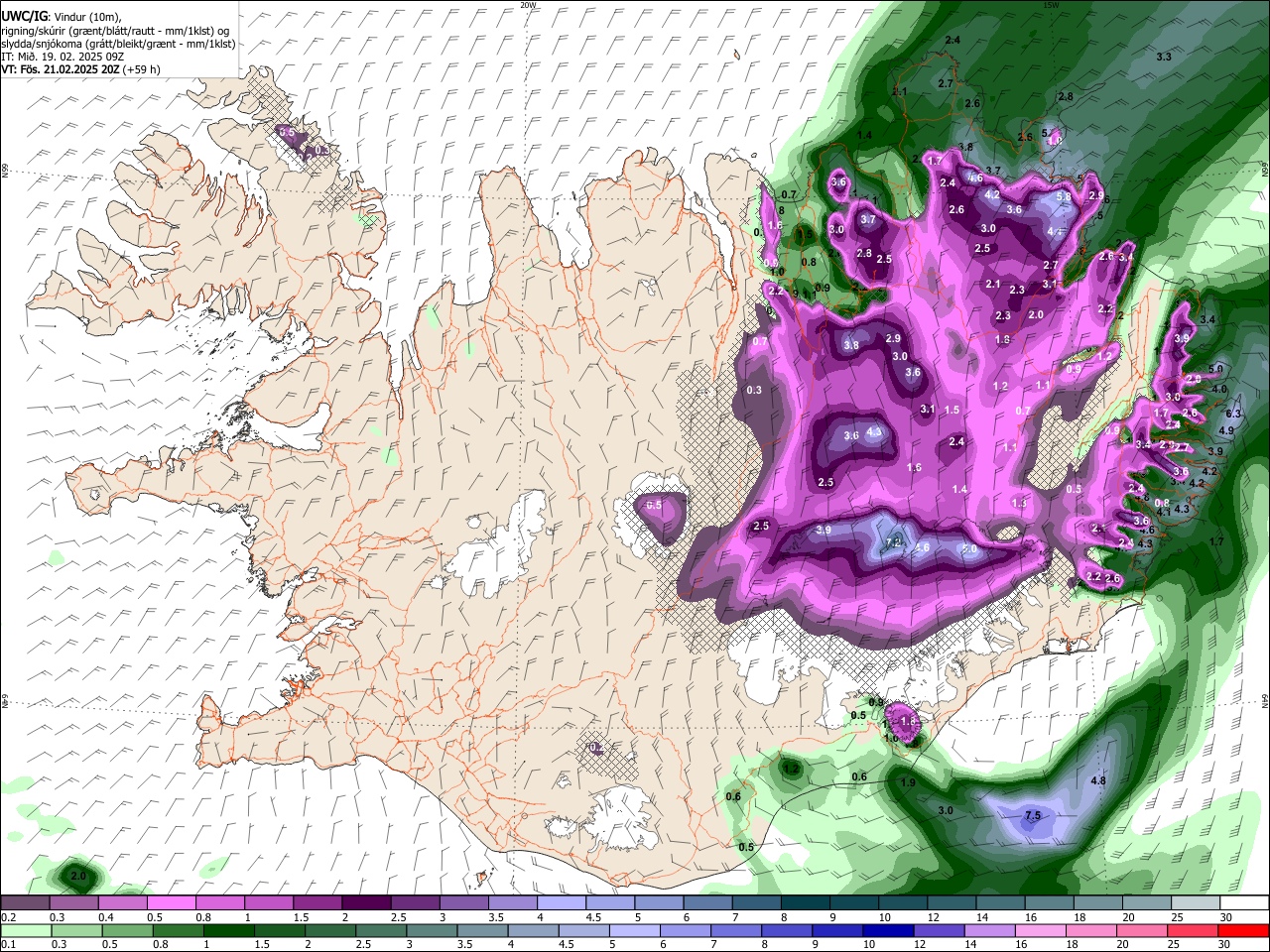This screenshot has width=1270, height=952.
Task: Click the 5.8 value in the northeast
Action: point(1064,196)
